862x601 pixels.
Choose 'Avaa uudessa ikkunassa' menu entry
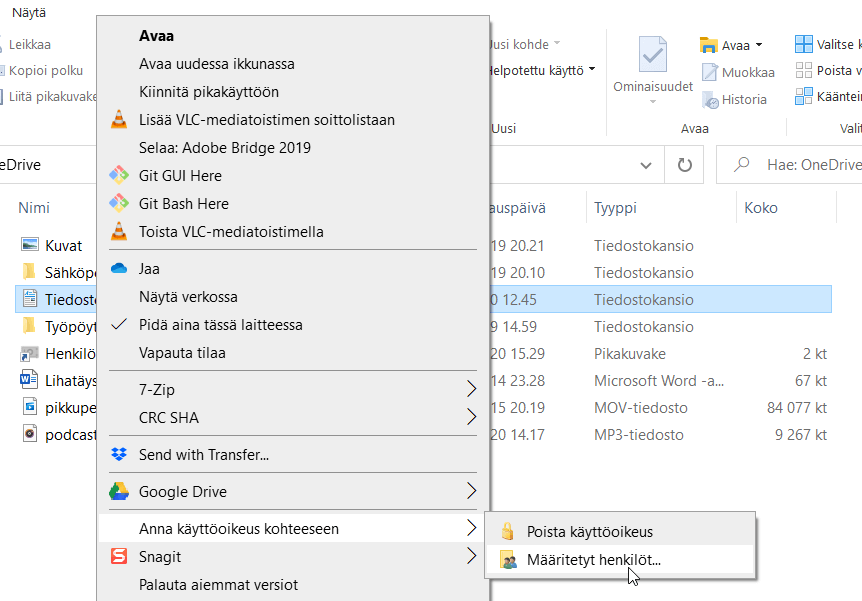coord(216,64)
